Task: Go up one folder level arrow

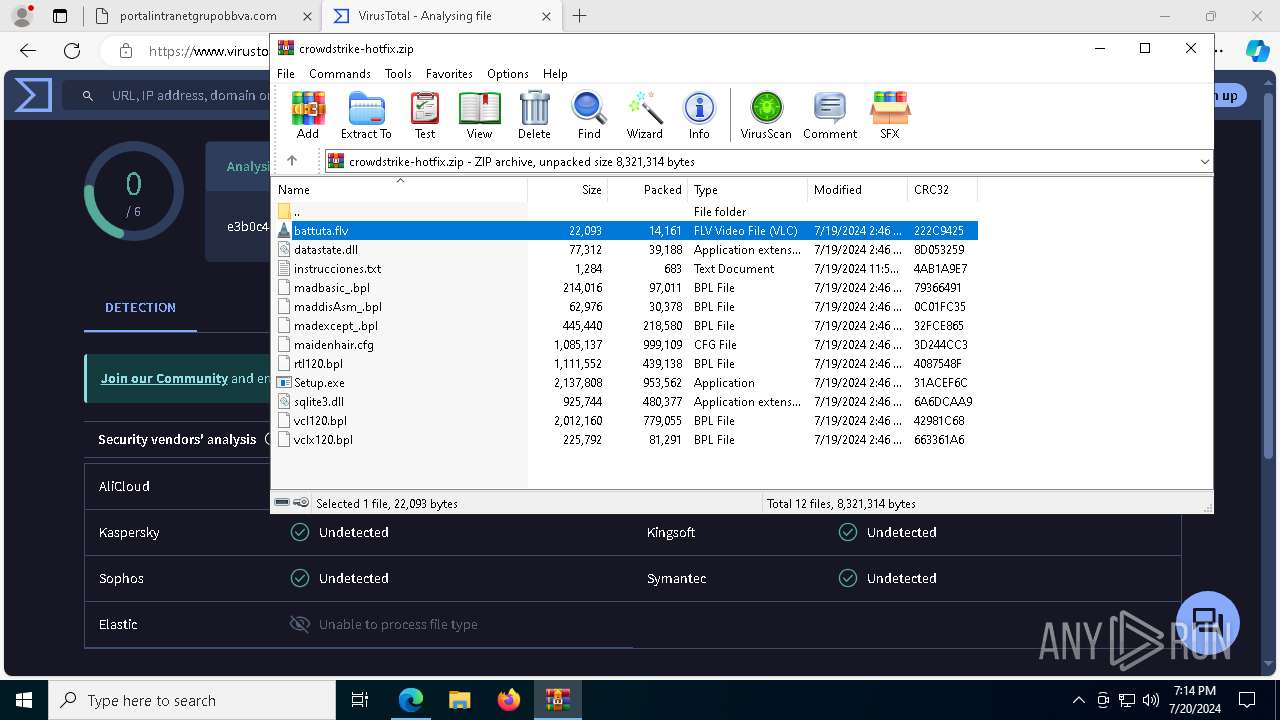Action: [292, 161]
